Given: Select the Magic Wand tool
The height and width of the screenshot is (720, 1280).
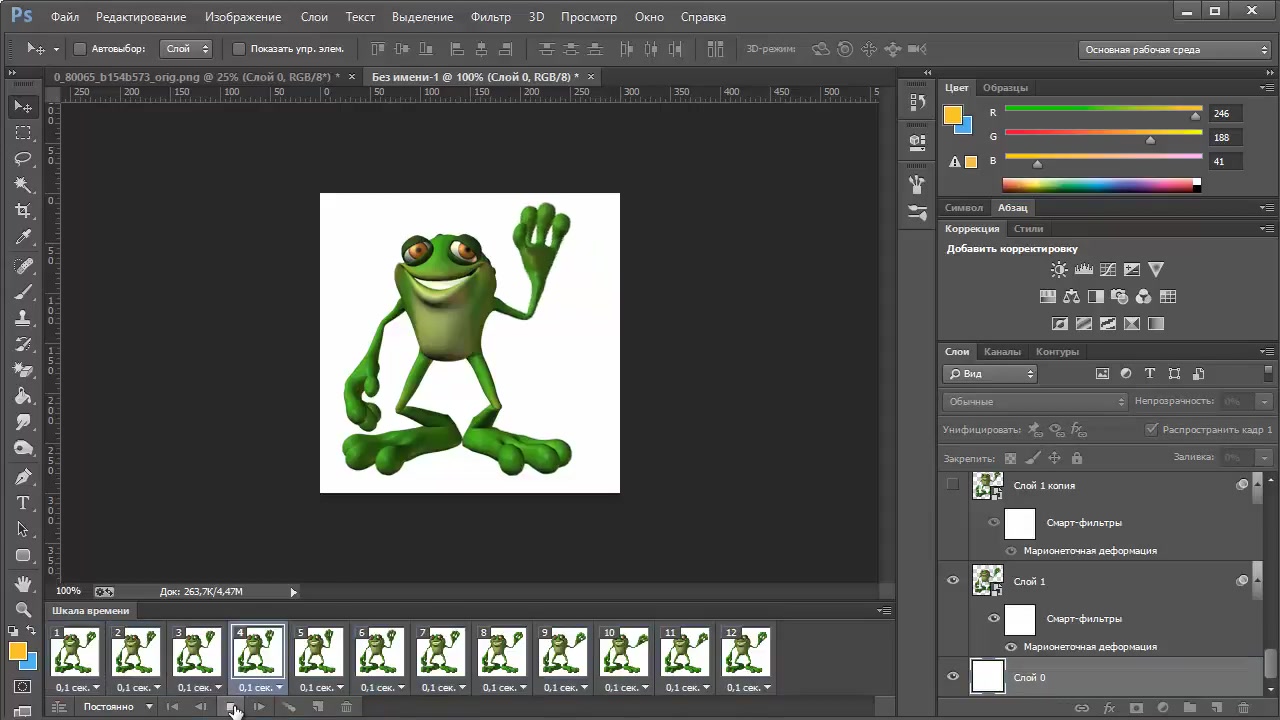Looking at the screenshot, I should point(23,185).
